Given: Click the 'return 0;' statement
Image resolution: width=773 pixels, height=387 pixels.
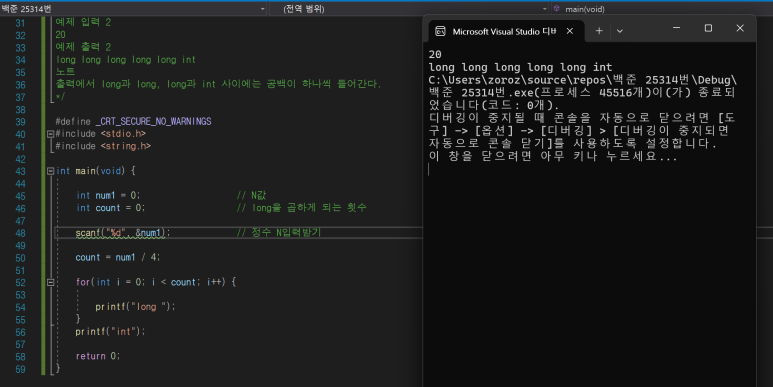Looking at the screenshot, I should click(98, 356).
